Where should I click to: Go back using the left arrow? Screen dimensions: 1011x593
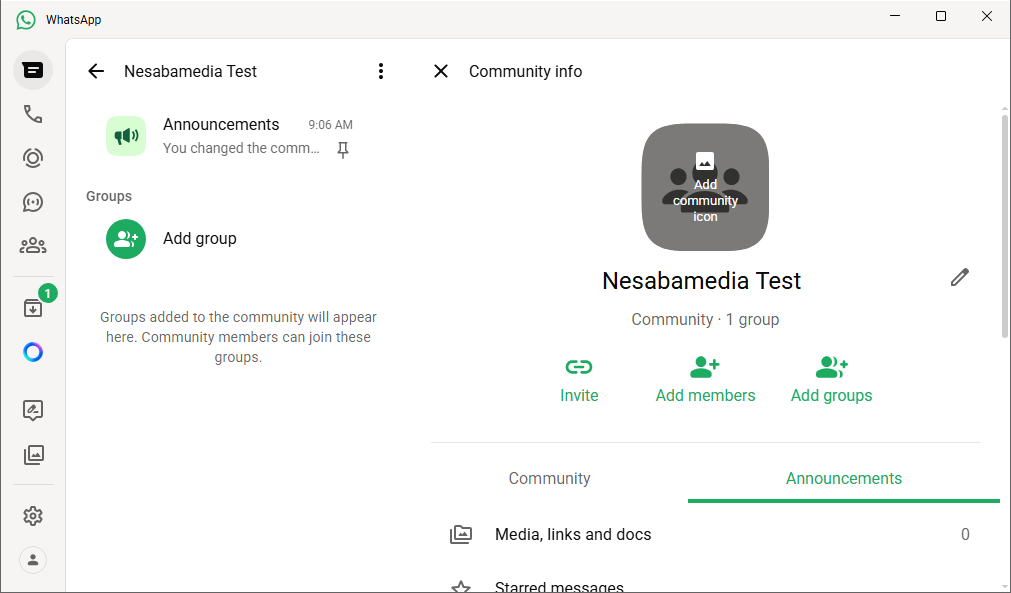point(96,71)
